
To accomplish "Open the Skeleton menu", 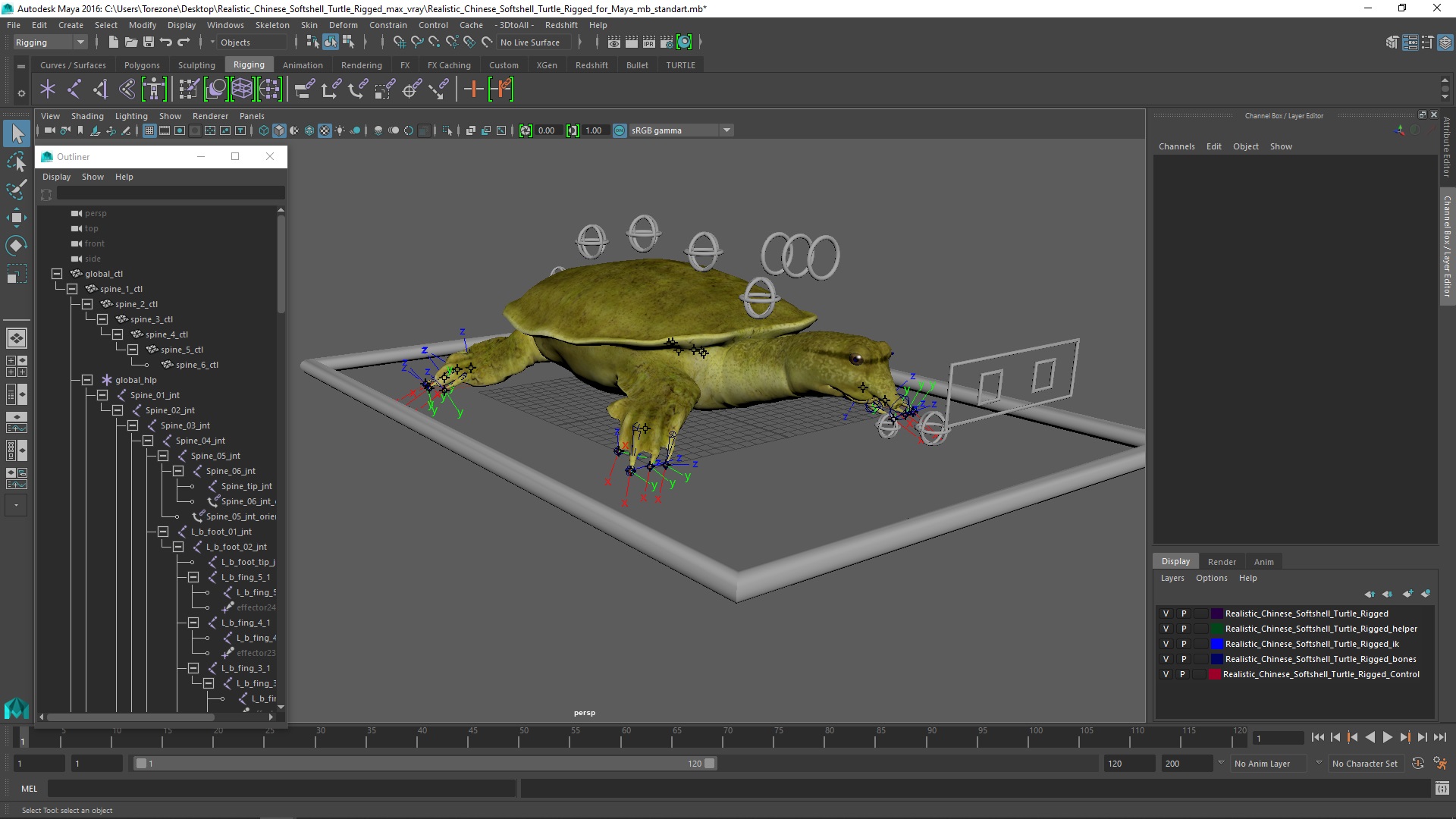I will [271, 25].
